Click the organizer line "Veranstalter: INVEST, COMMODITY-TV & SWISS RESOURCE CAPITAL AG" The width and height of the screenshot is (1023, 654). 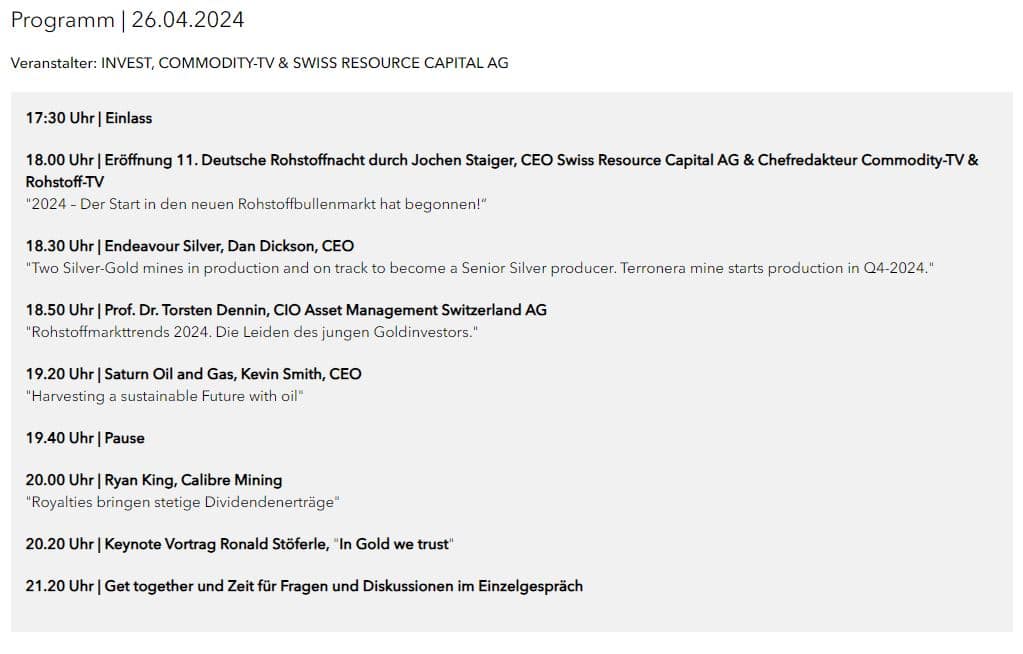coord(260,63)
